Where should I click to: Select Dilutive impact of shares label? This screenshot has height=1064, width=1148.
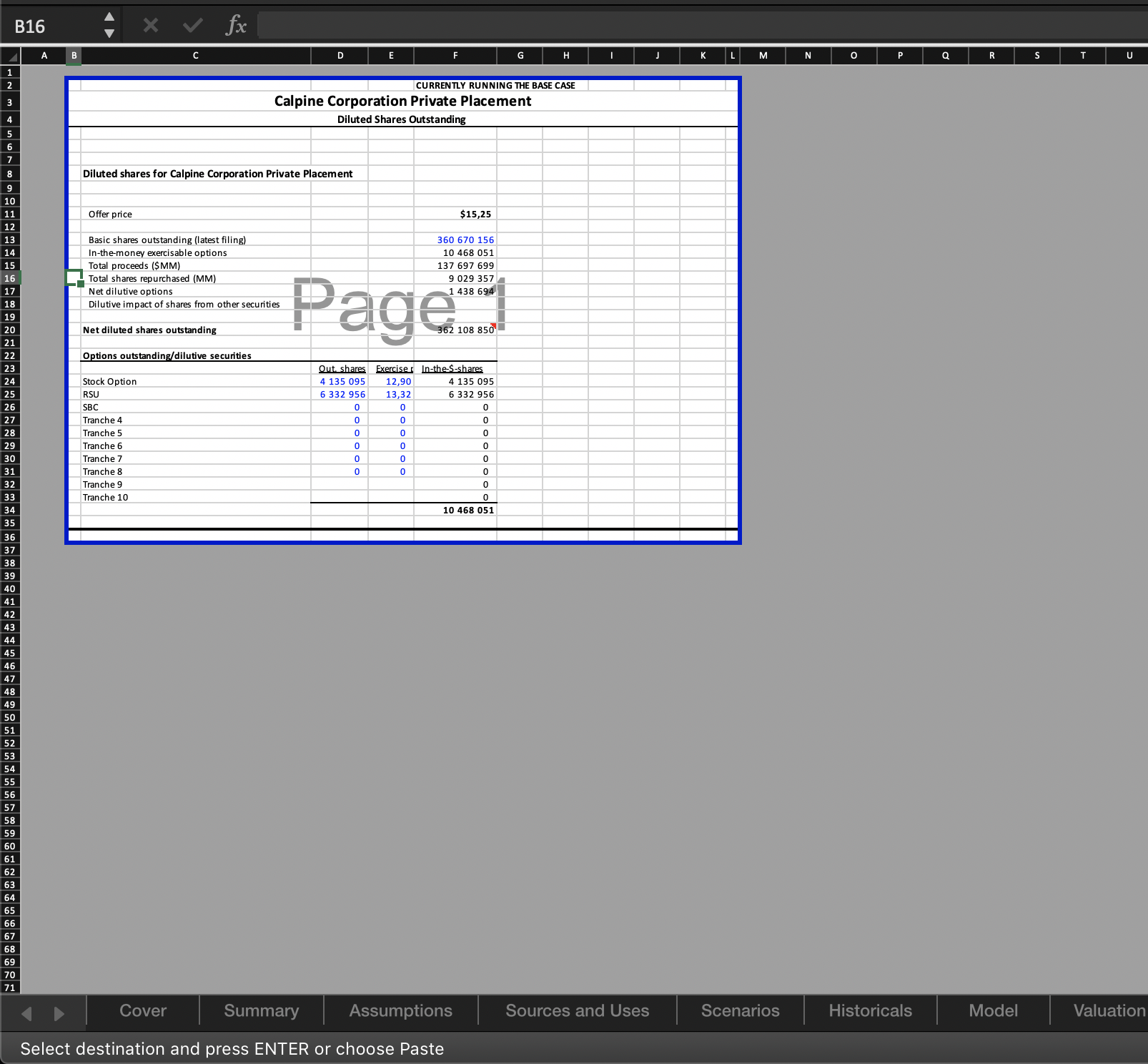click(x=184, y=304)
